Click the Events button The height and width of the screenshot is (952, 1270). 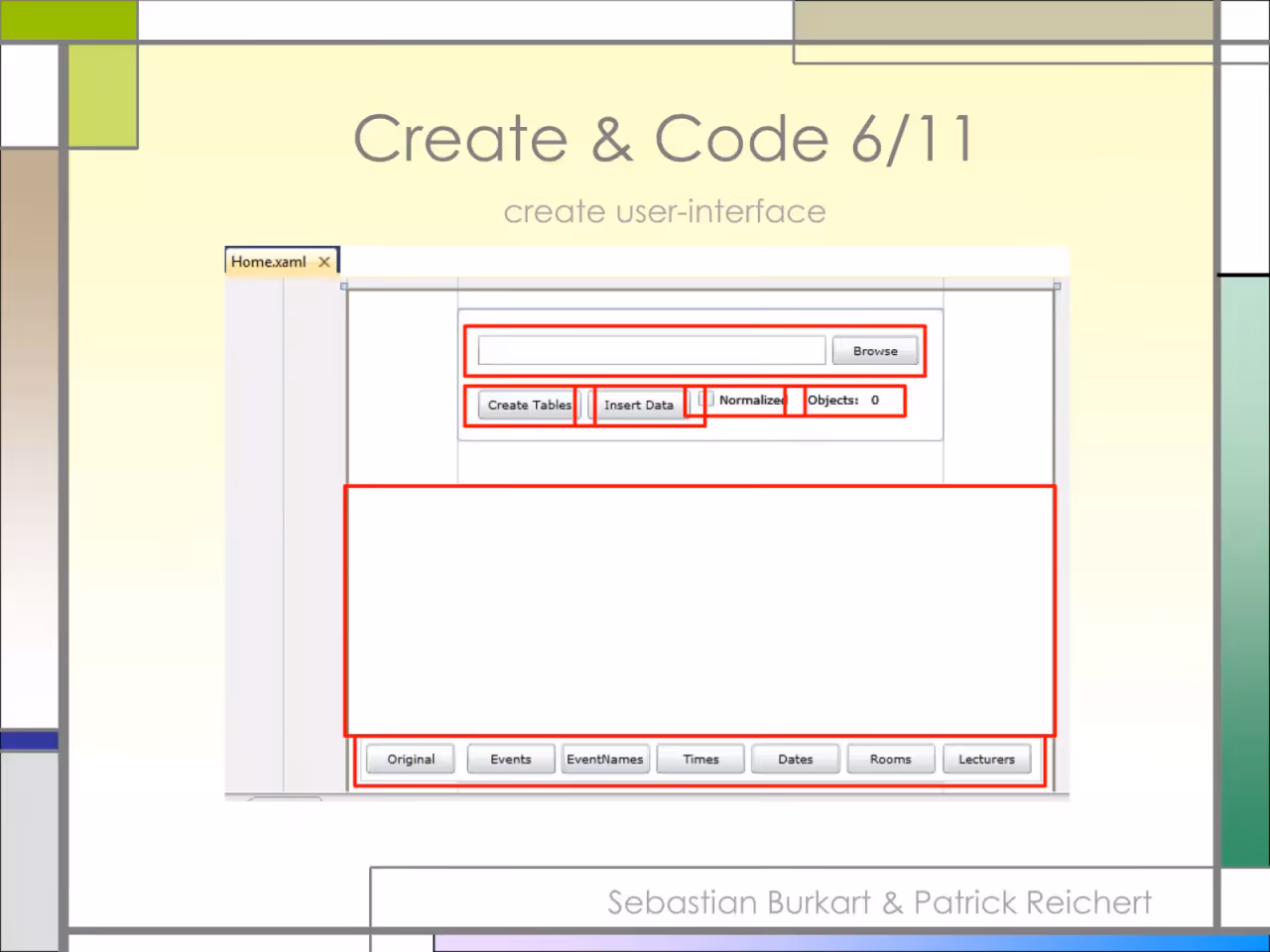point(511,759)
